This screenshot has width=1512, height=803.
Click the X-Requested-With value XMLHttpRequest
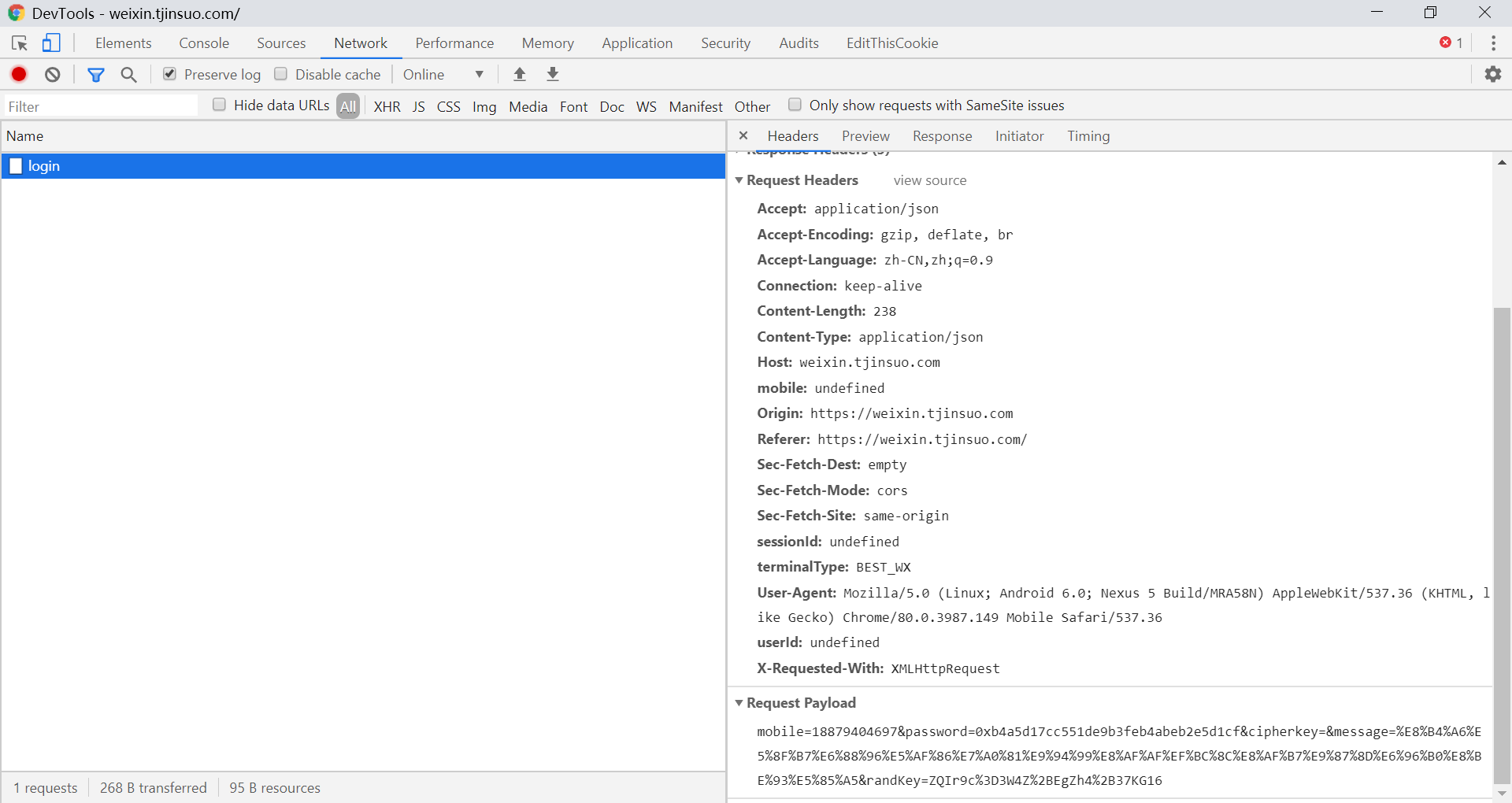[x=945, y=668]
